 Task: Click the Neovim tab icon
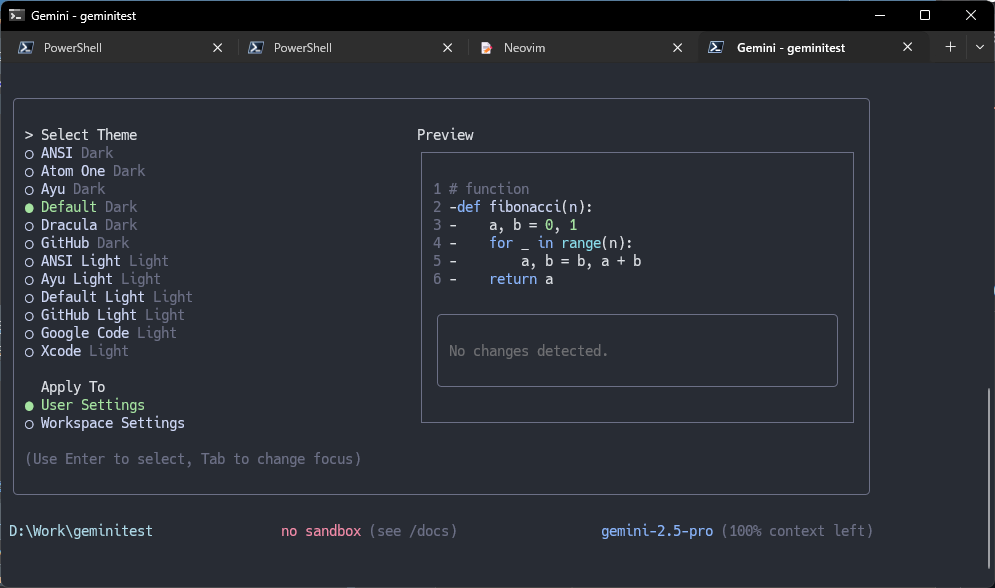coord(487,48)
